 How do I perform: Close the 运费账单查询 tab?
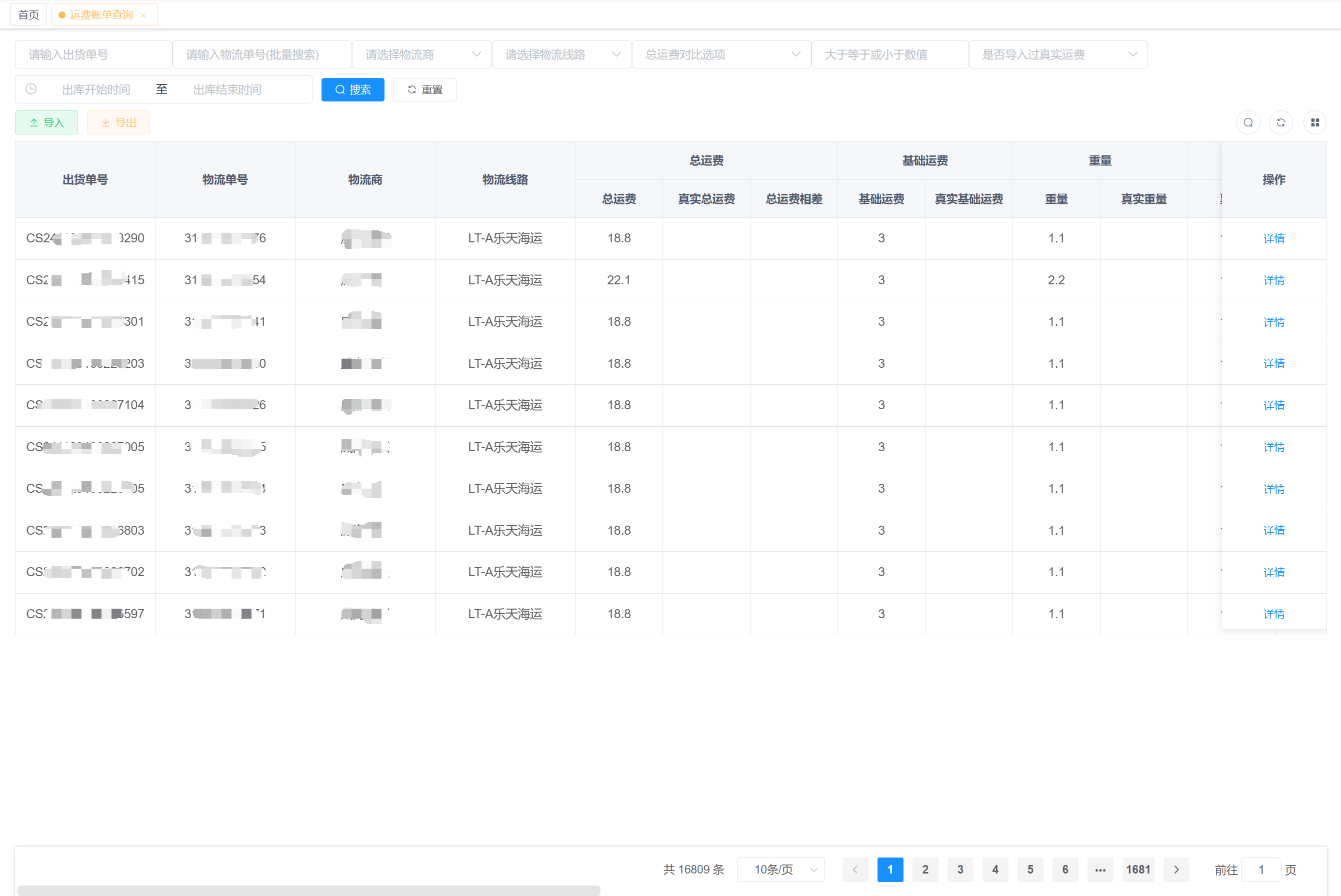[143, 15]
